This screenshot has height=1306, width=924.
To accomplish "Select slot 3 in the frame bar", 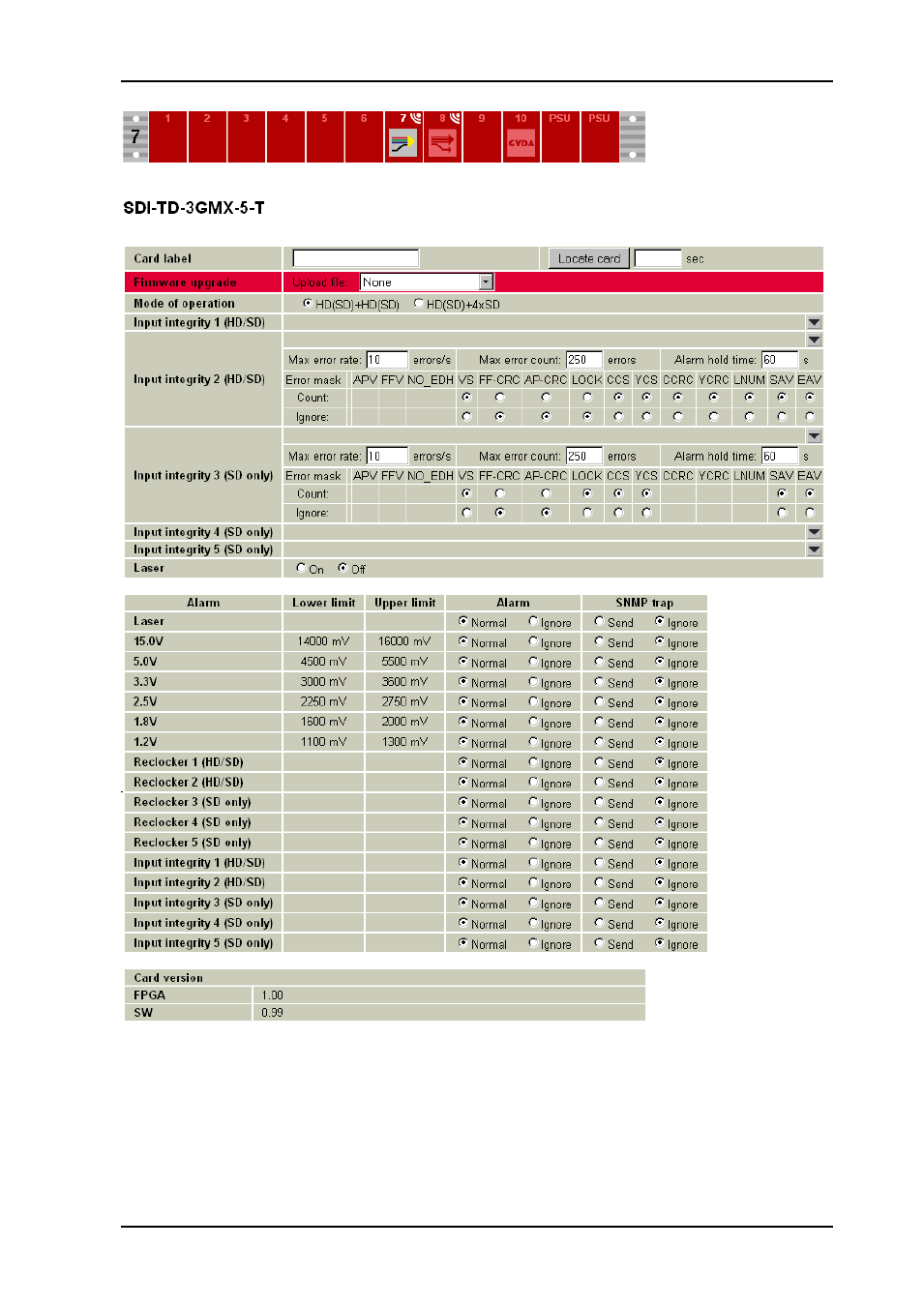I will [x=247, y=136].
